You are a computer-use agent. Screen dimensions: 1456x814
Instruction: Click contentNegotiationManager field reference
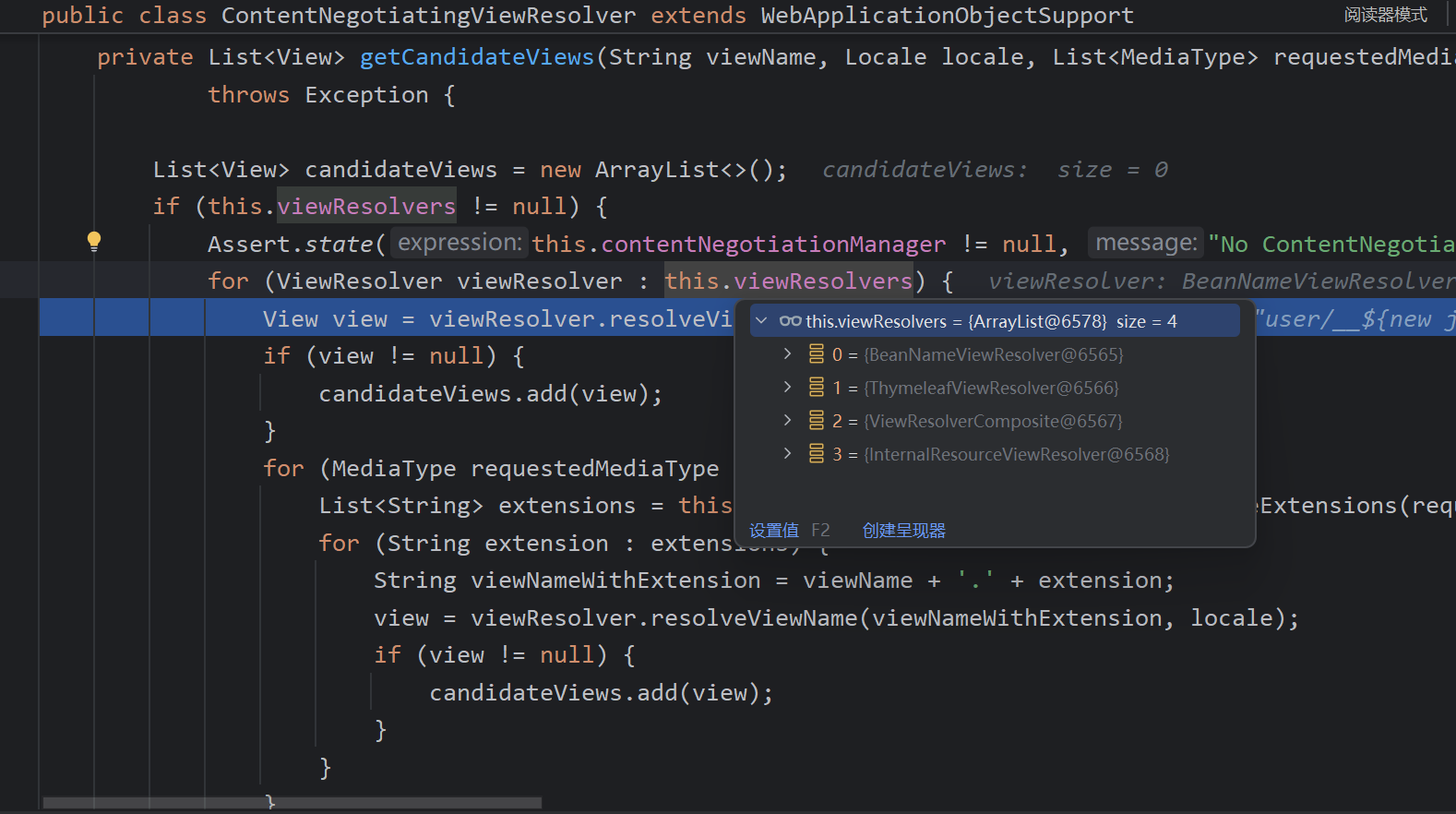pos(773,245)
